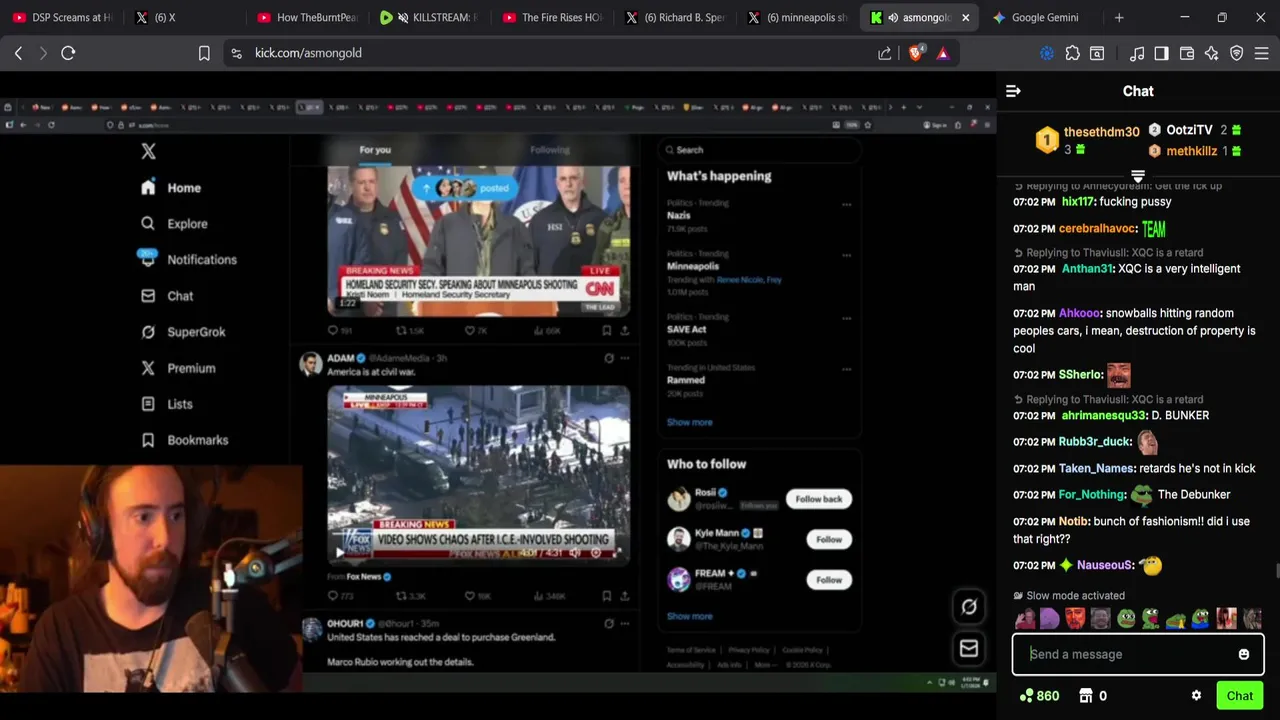
Task: Show more trends under What's happening
Action: [690, 422]
